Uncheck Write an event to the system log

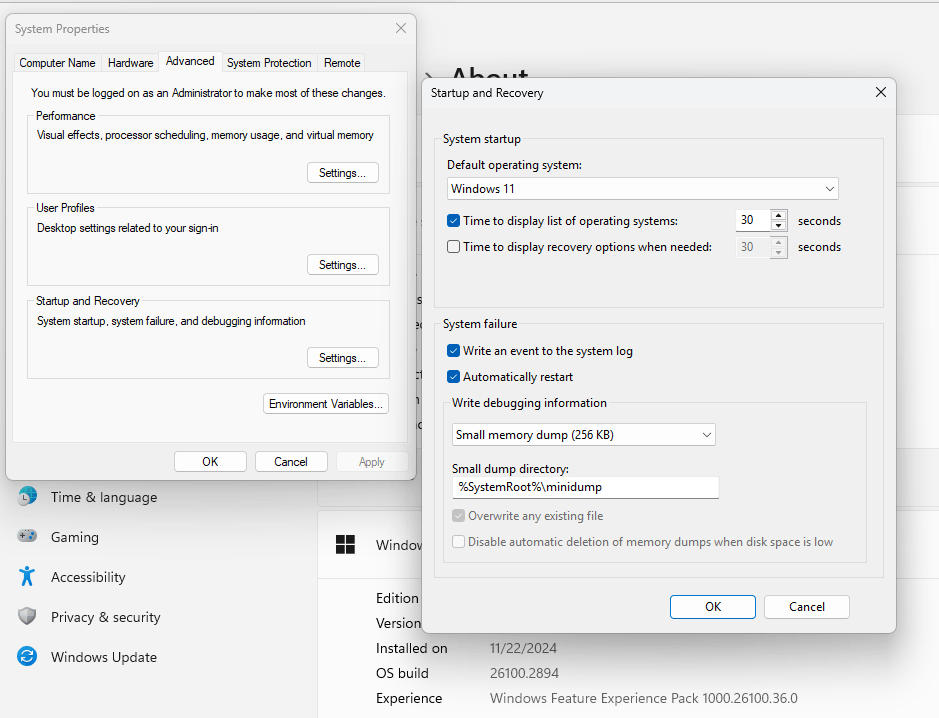453,351
